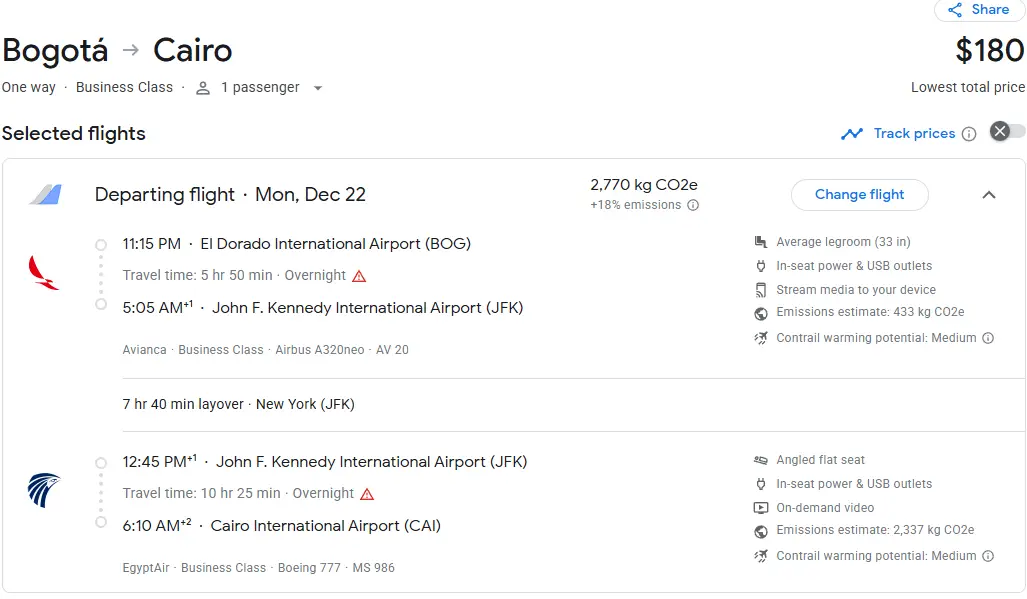Click the overnight warning icon for Avianca flight

pyautogui.click(x=359, y=276)
